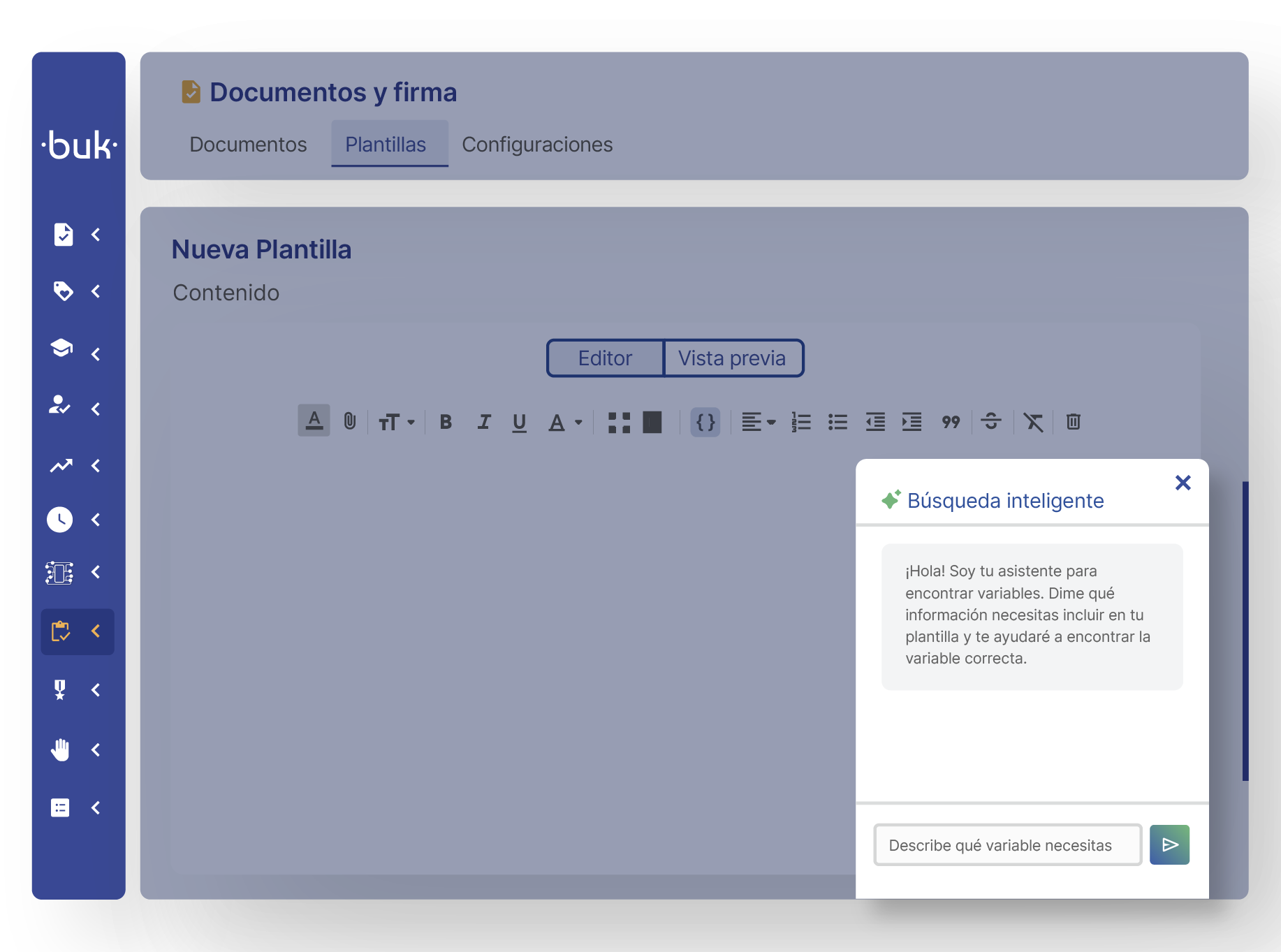1281x952 pixels.
Task: Switch to the Documentos tab
Action: [x=248, y=145]
